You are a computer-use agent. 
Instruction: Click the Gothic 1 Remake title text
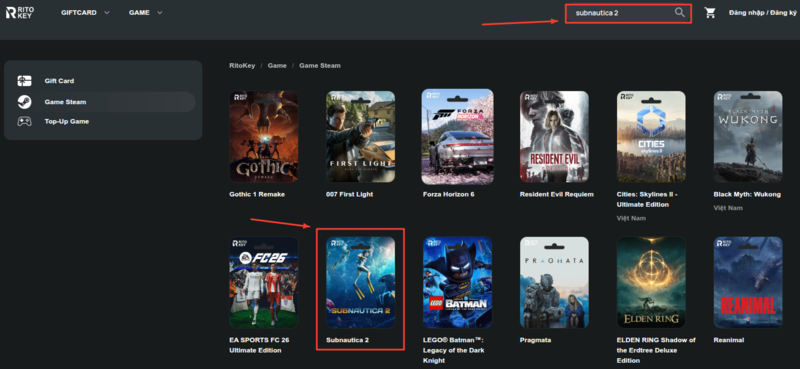pyautogui.click(x=257, y=194)
